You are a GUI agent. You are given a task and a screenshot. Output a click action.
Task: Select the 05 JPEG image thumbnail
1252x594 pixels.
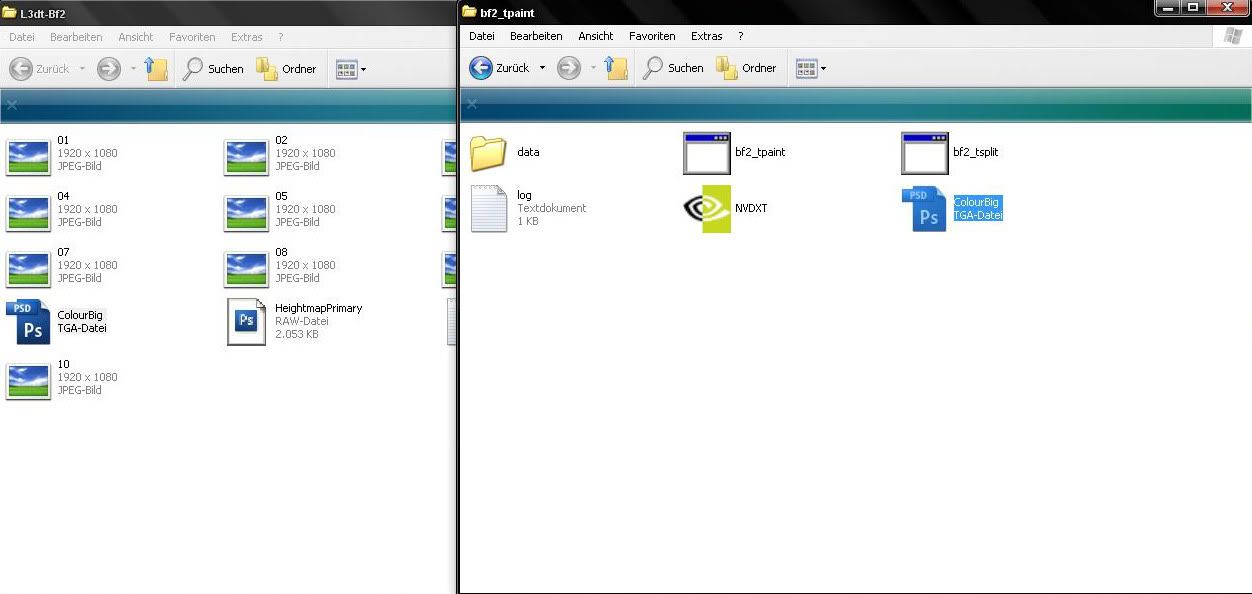[x=246, y=209]
